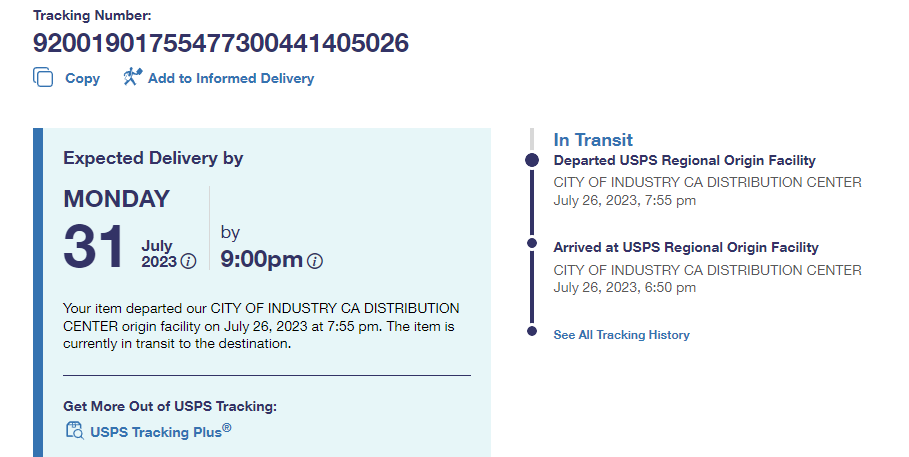Image resolution: width=909 pixels, height=457 pixels.
Task: Click the MONDAY delivery day text
Action: [117, 199]
